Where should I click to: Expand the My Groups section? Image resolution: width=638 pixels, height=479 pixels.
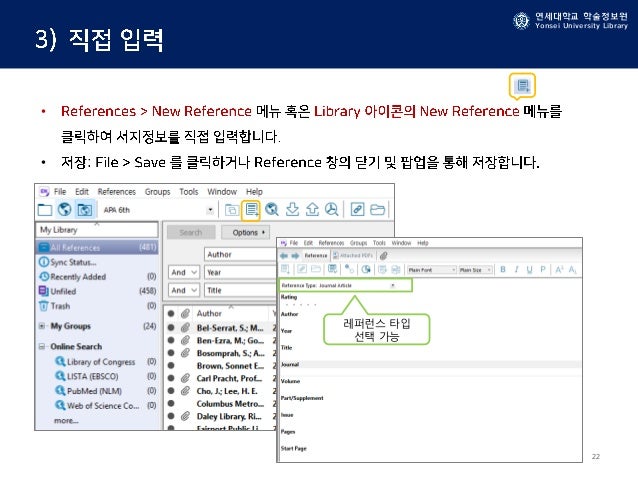[x=42, y=326]
